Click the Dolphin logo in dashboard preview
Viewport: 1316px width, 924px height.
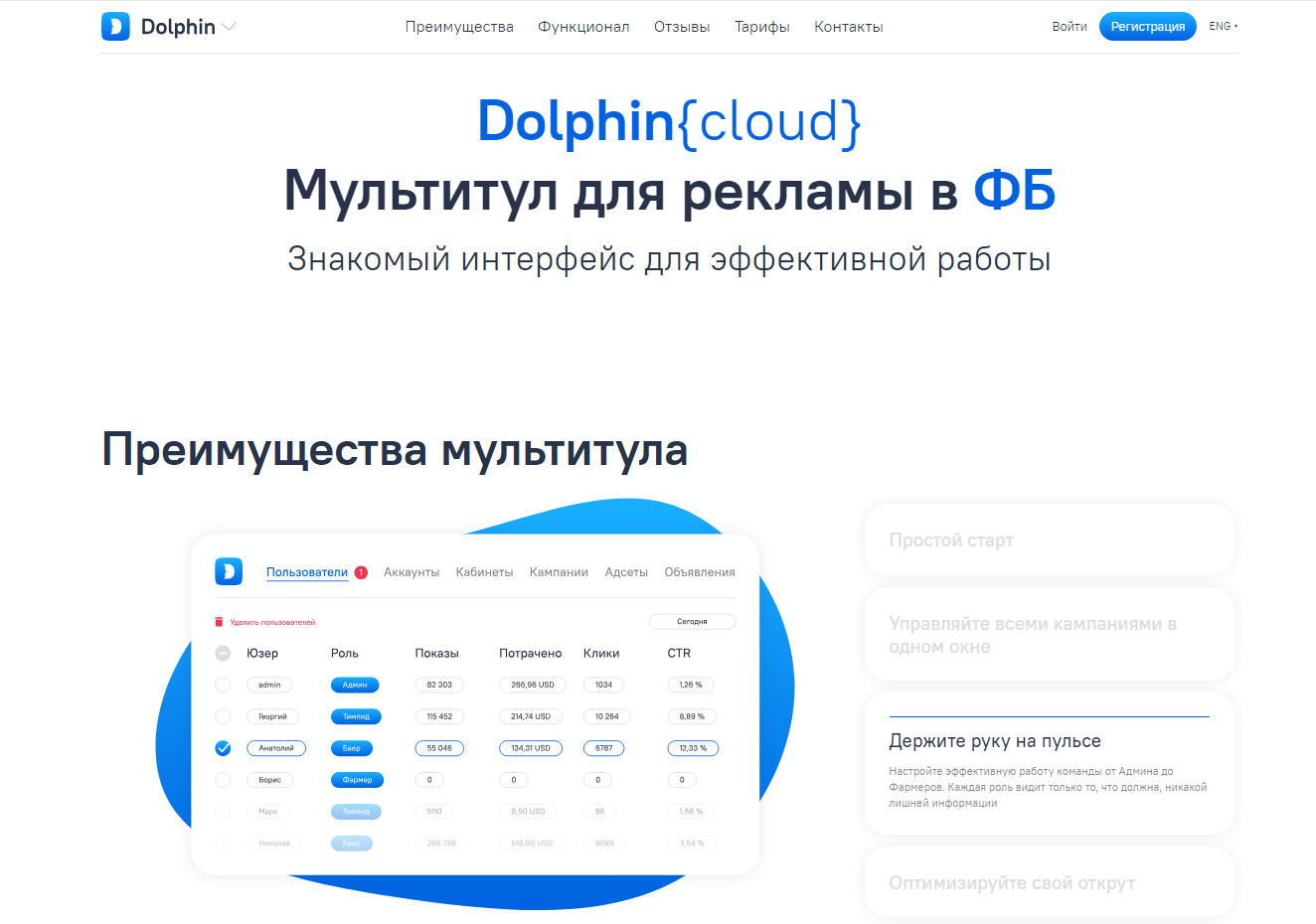coord(229,571)
